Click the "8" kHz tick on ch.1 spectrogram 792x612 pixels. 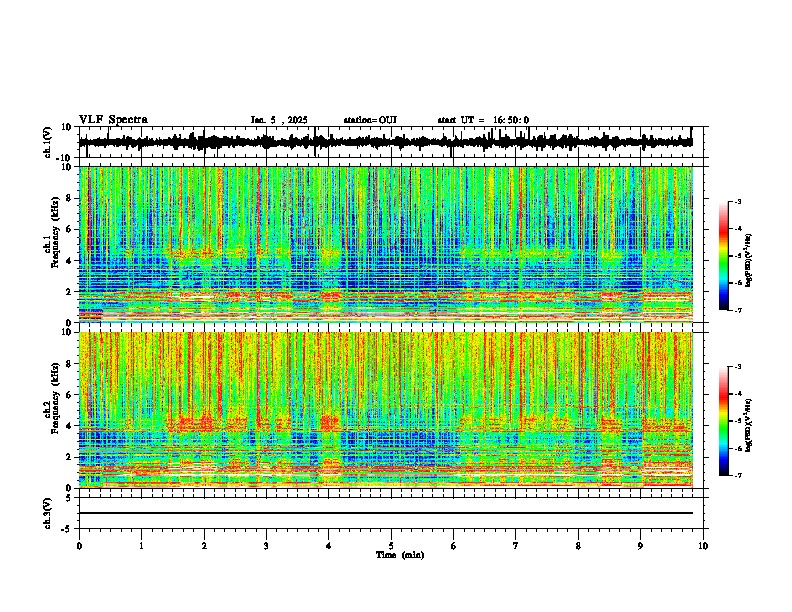[69, 198]
